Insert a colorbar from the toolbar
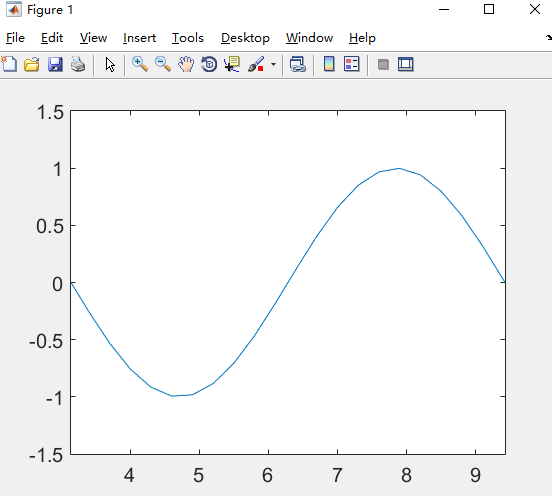Viewport: 552px width, 496px height. click(329, 64)
